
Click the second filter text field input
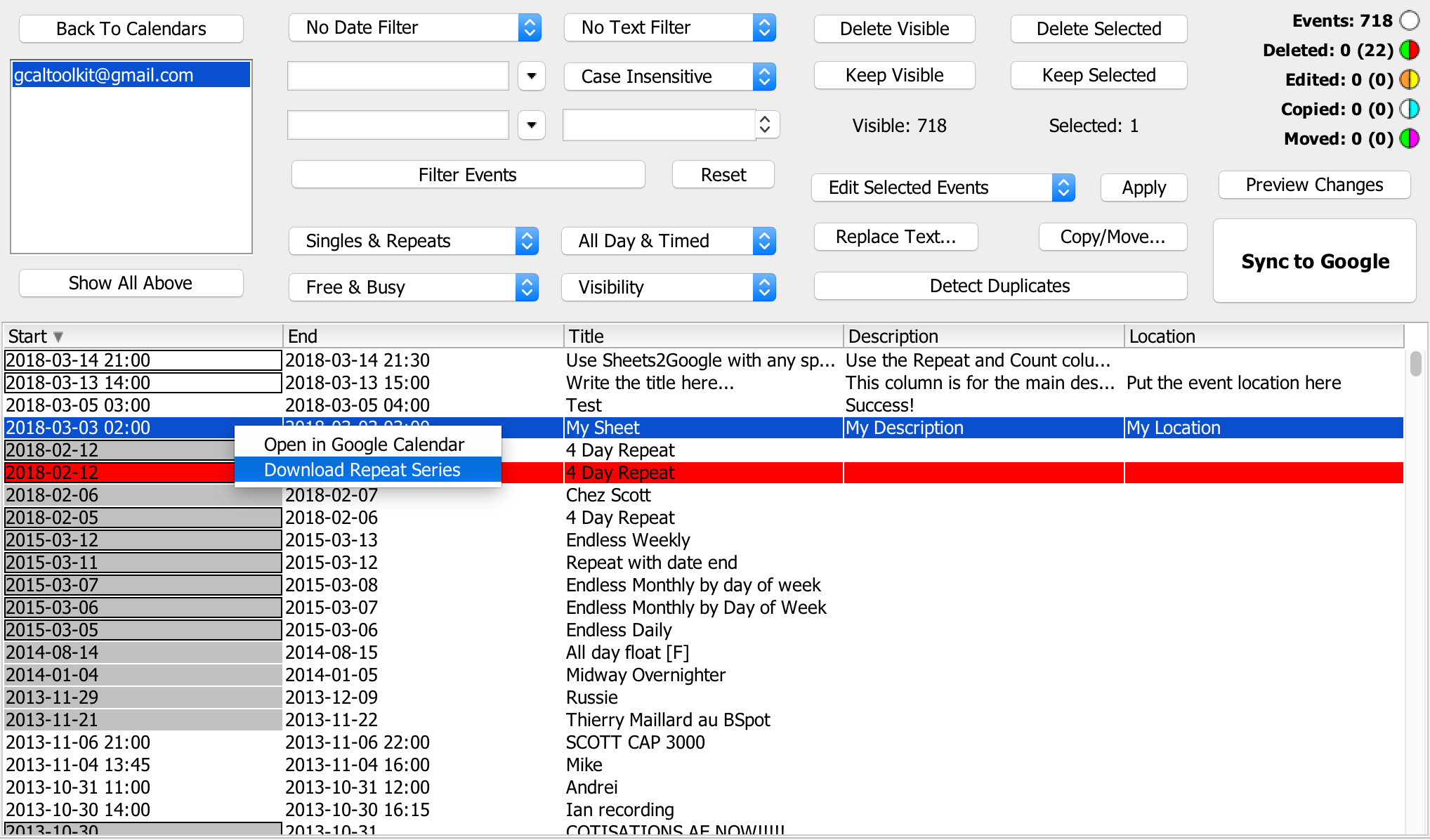(400, 125)
